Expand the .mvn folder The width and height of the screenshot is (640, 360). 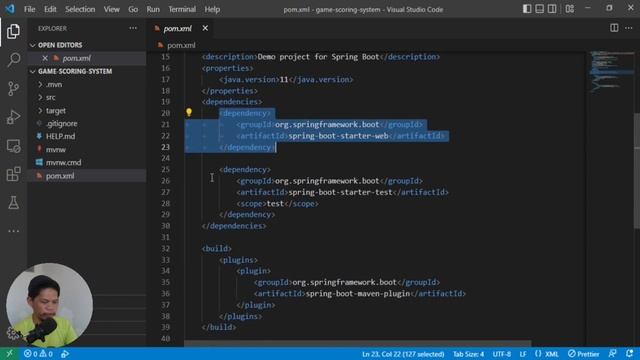click(x=54, y=84)
